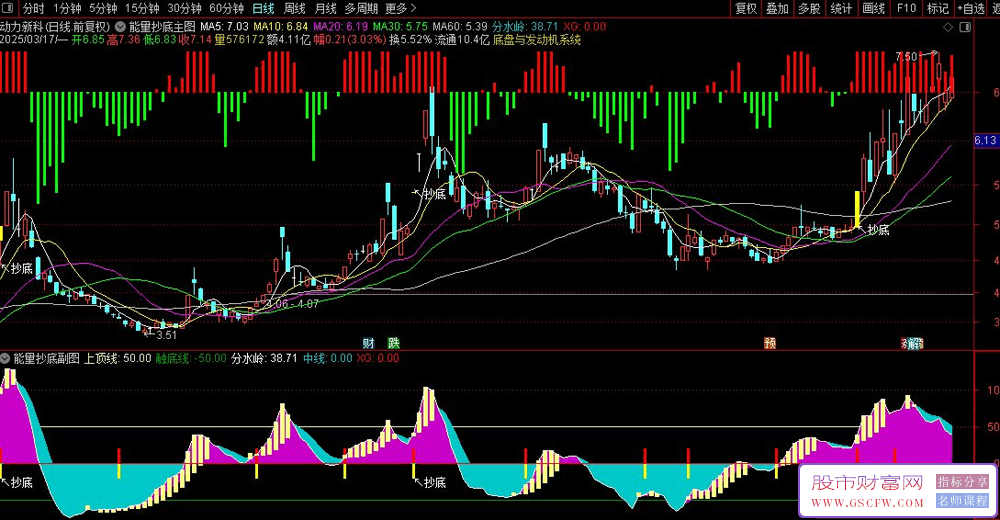Select the 日线 daily tab

pyautogui.click(x=263, y=8)
